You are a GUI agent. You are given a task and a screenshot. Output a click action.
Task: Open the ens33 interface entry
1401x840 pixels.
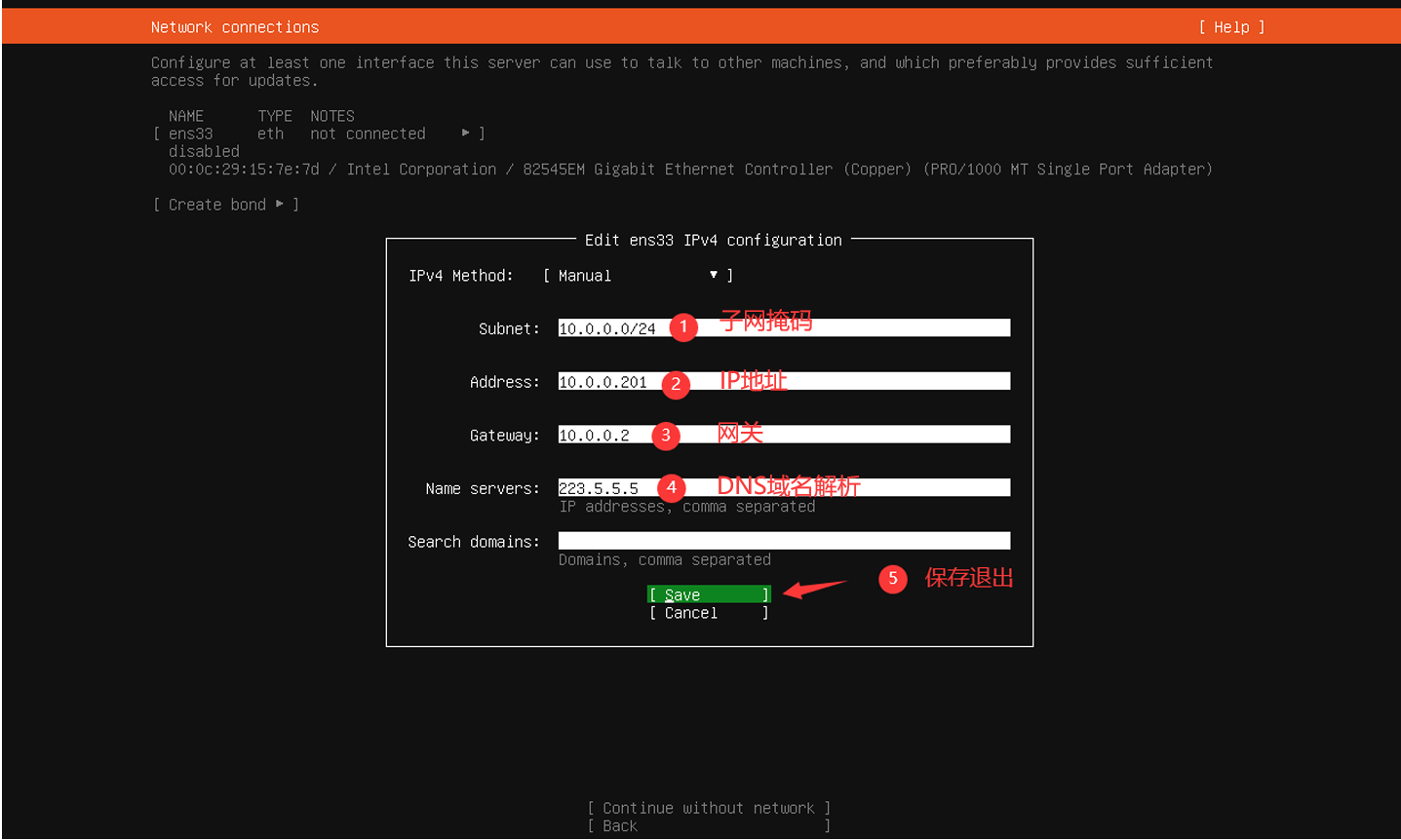click(319, 134)
